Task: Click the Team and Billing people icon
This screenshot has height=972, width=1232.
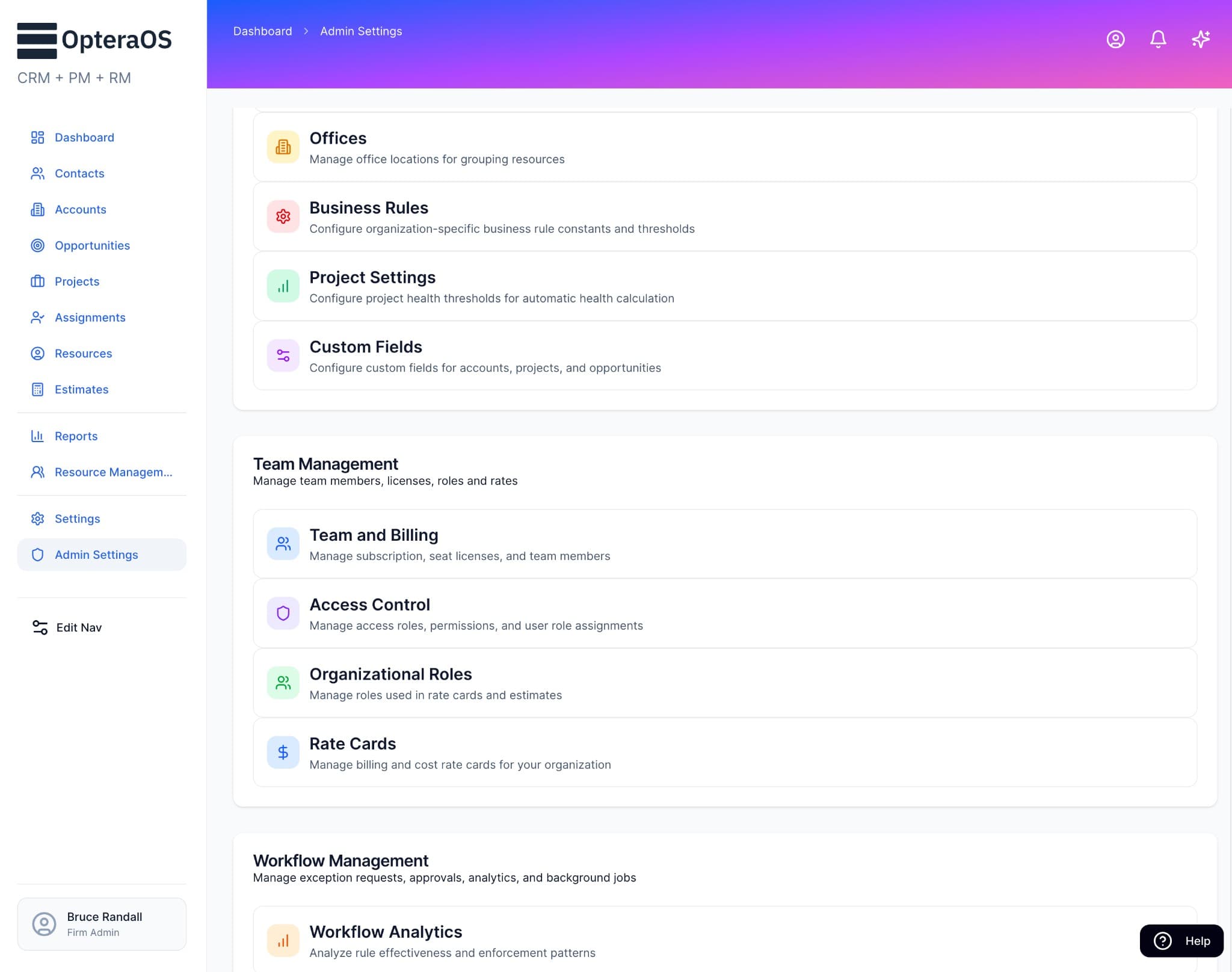Action: pos(283,543)
